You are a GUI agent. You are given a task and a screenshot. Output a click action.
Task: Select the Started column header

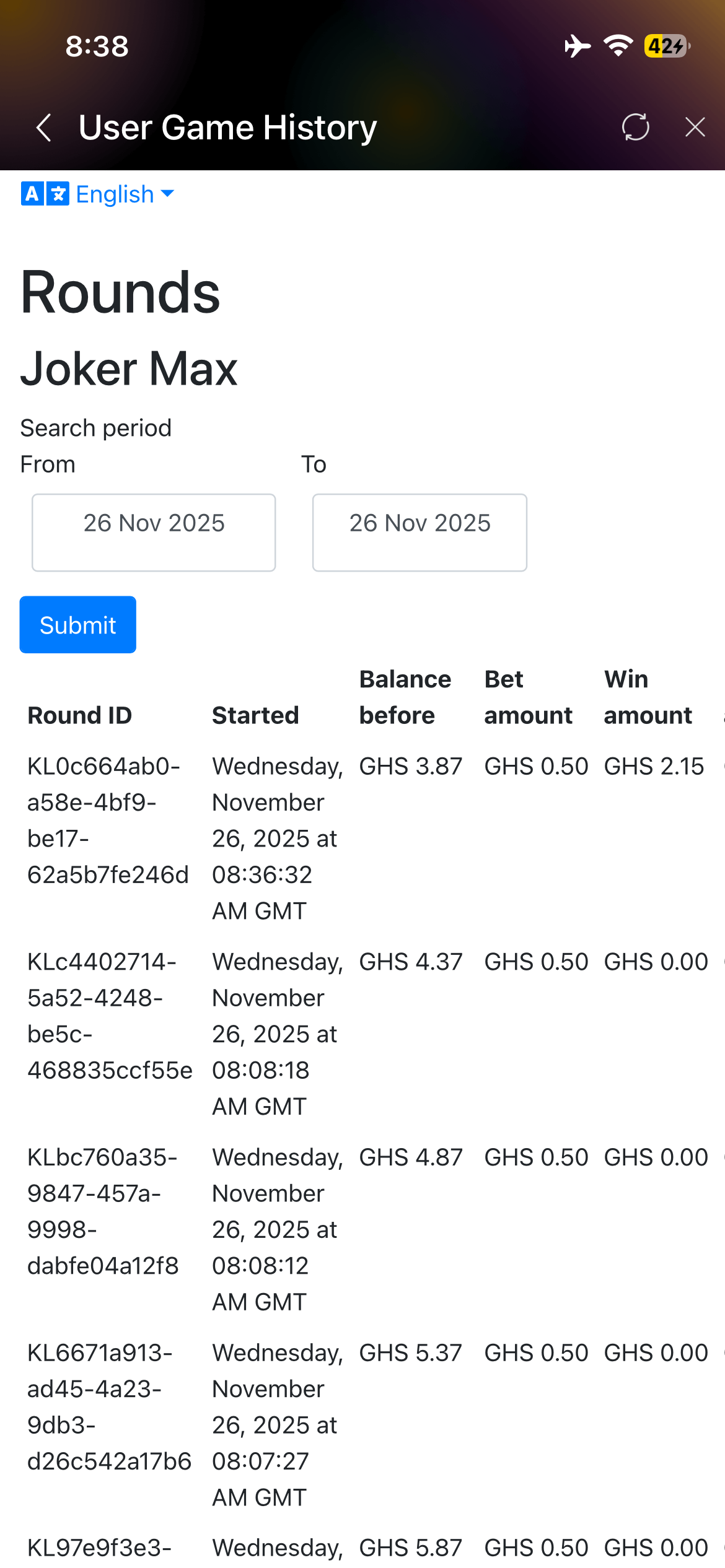(x=255, y=715)
